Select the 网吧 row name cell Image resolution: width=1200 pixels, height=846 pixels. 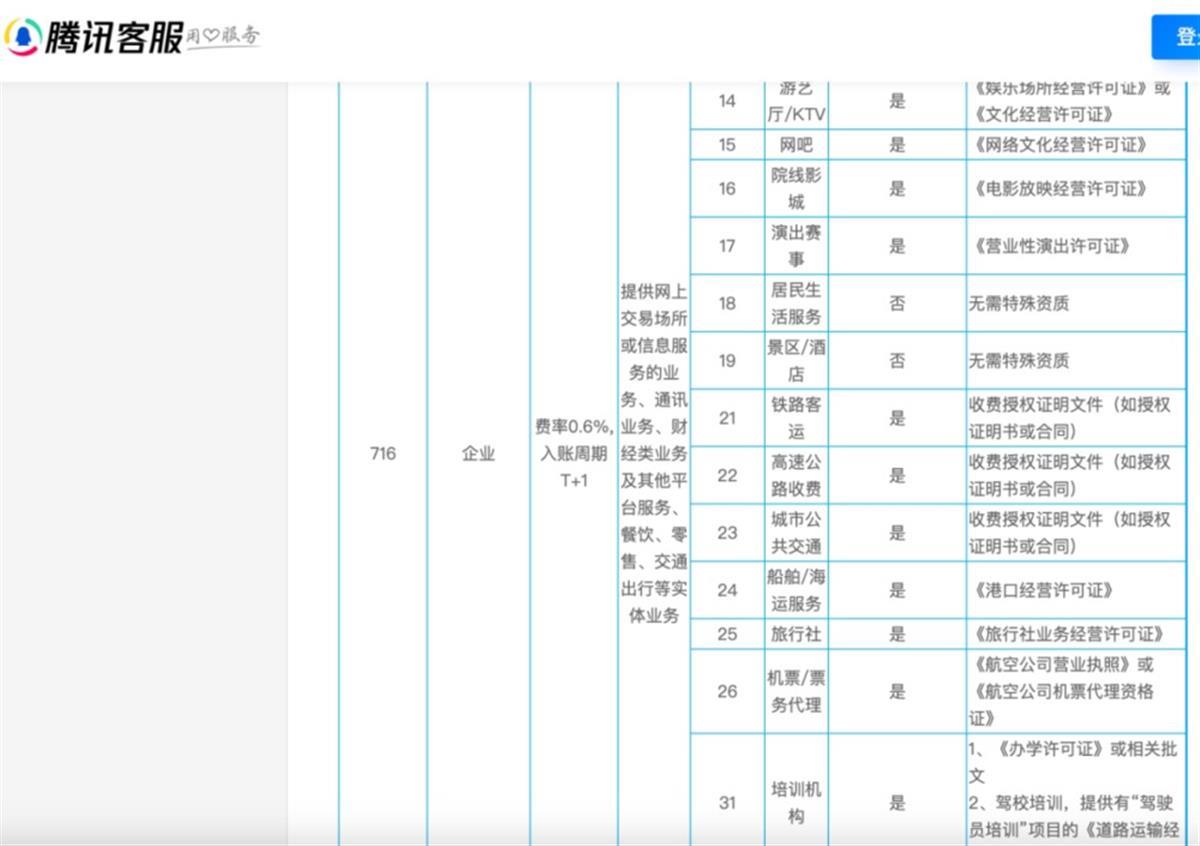coord(796,145)
